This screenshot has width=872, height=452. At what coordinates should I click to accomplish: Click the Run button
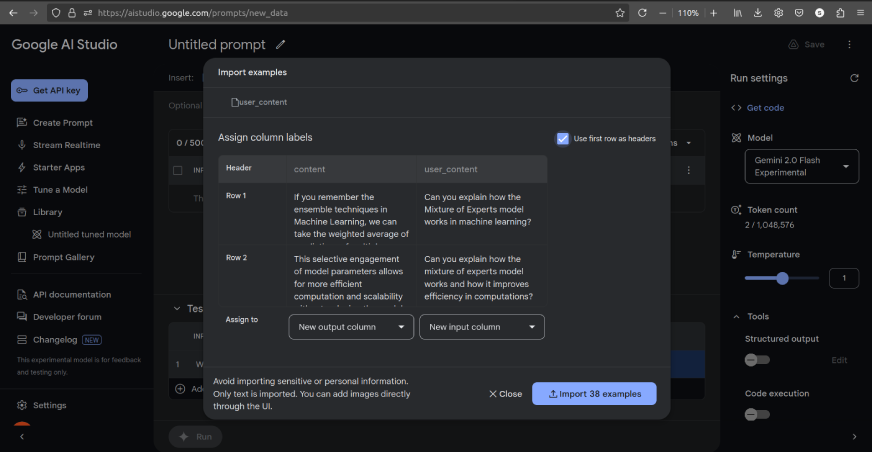[x=195, y=437]
